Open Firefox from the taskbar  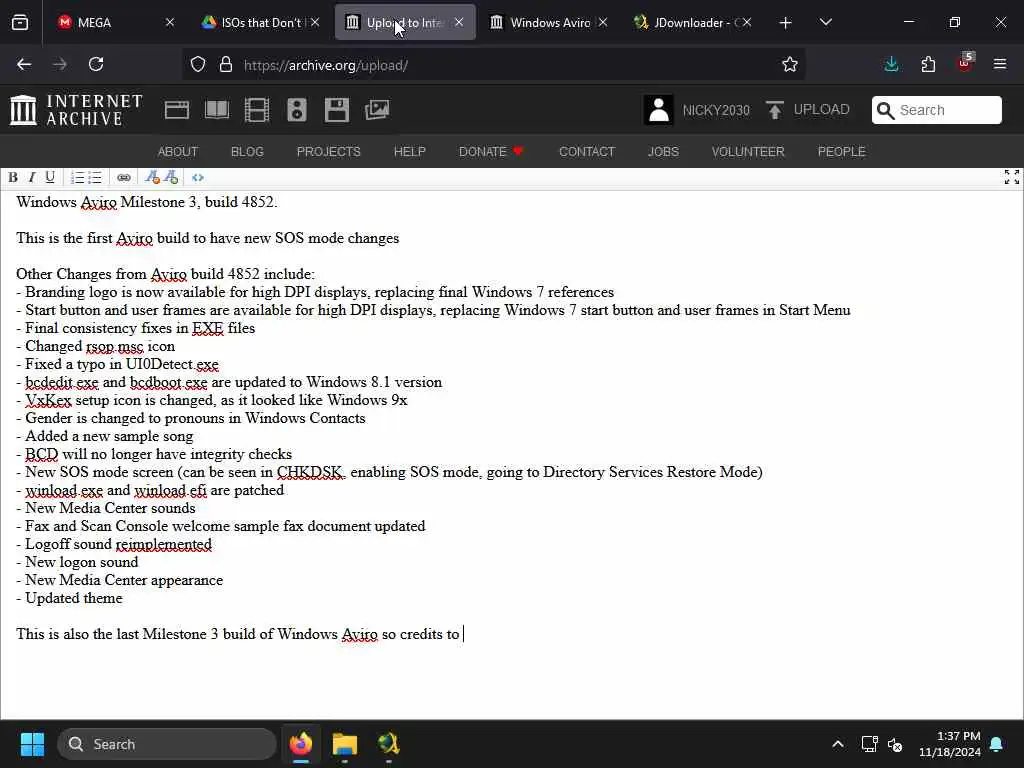tap(301, 744)
